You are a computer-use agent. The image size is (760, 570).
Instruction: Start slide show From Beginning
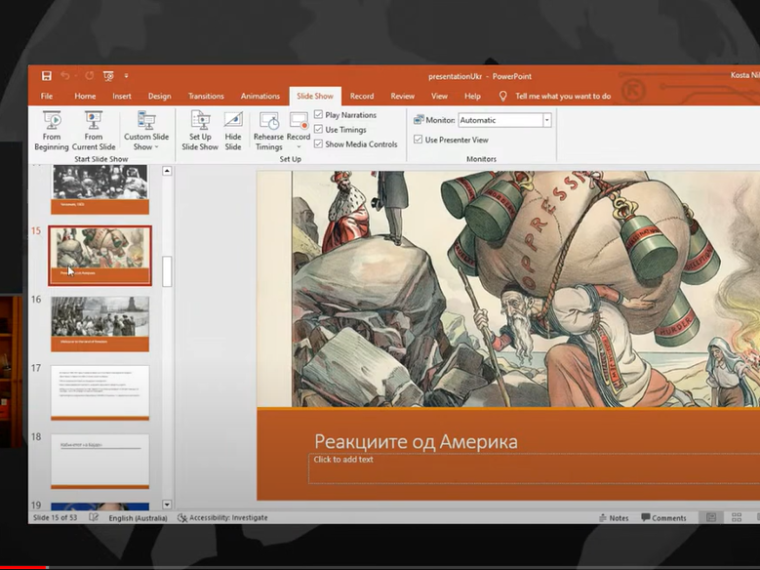(51, 130)
